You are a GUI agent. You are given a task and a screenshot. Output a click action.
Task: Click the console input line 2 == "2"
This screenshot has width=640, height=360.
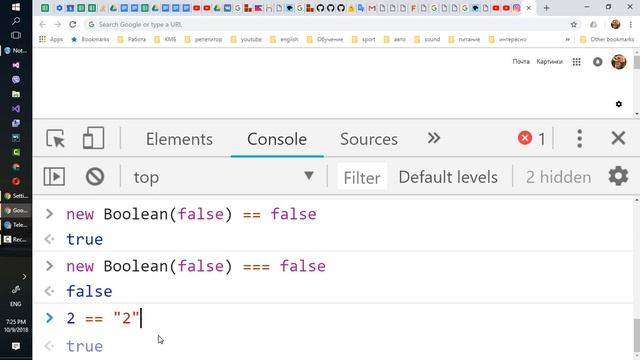coord(103,318)
